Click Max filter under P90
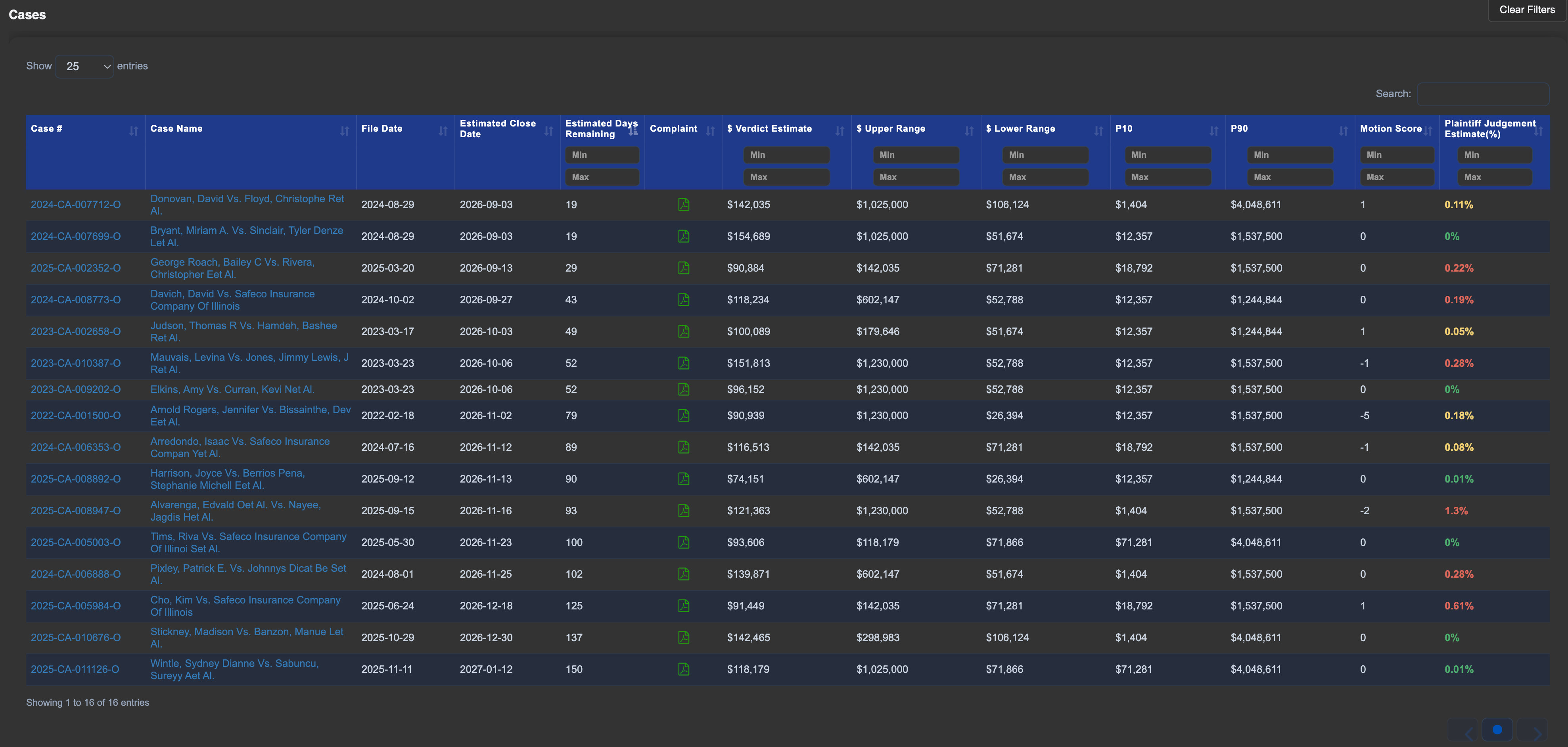Viewport: 1568px width, 747px height. pos(1290,176)
